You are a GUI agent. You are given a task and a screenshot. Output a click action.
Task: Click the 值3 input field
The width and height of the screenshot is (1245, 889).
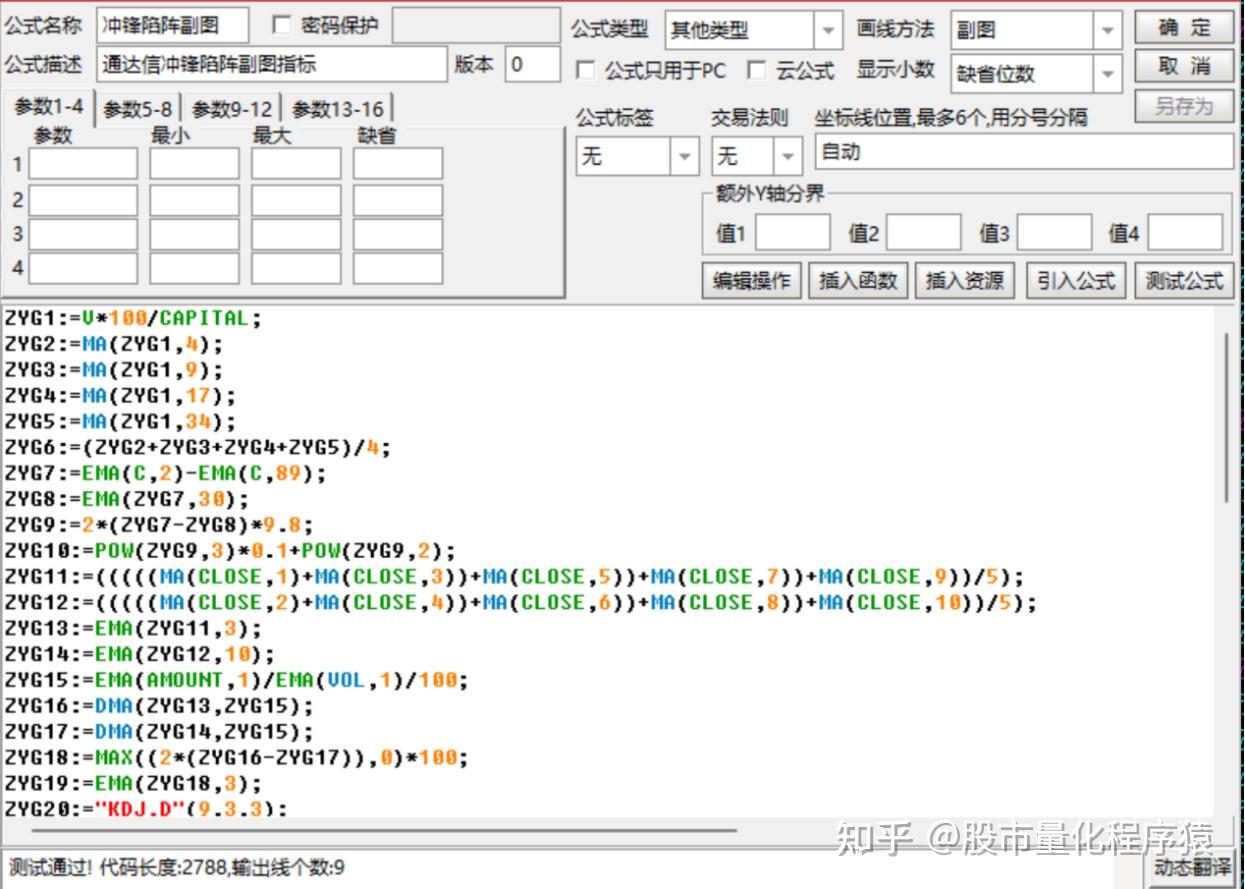tap(1054, 232)
